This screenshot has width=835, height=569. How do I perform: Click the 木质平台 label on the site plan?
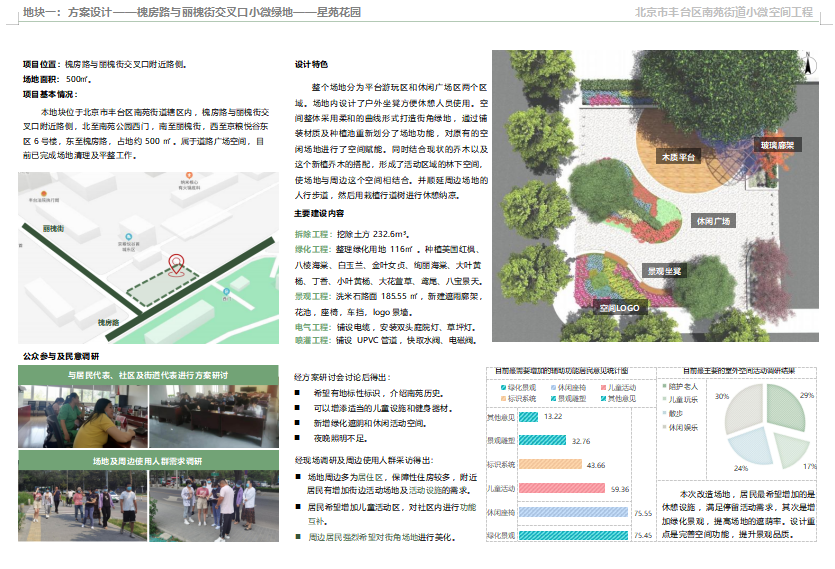[677, 158]
